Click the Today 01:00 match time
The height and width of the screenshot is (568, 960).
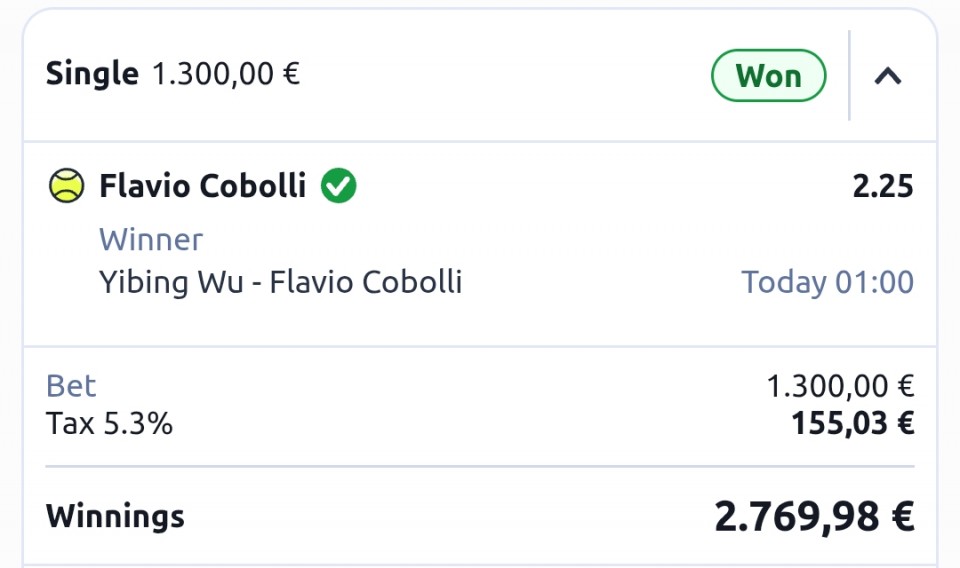[x=827, y=282]
